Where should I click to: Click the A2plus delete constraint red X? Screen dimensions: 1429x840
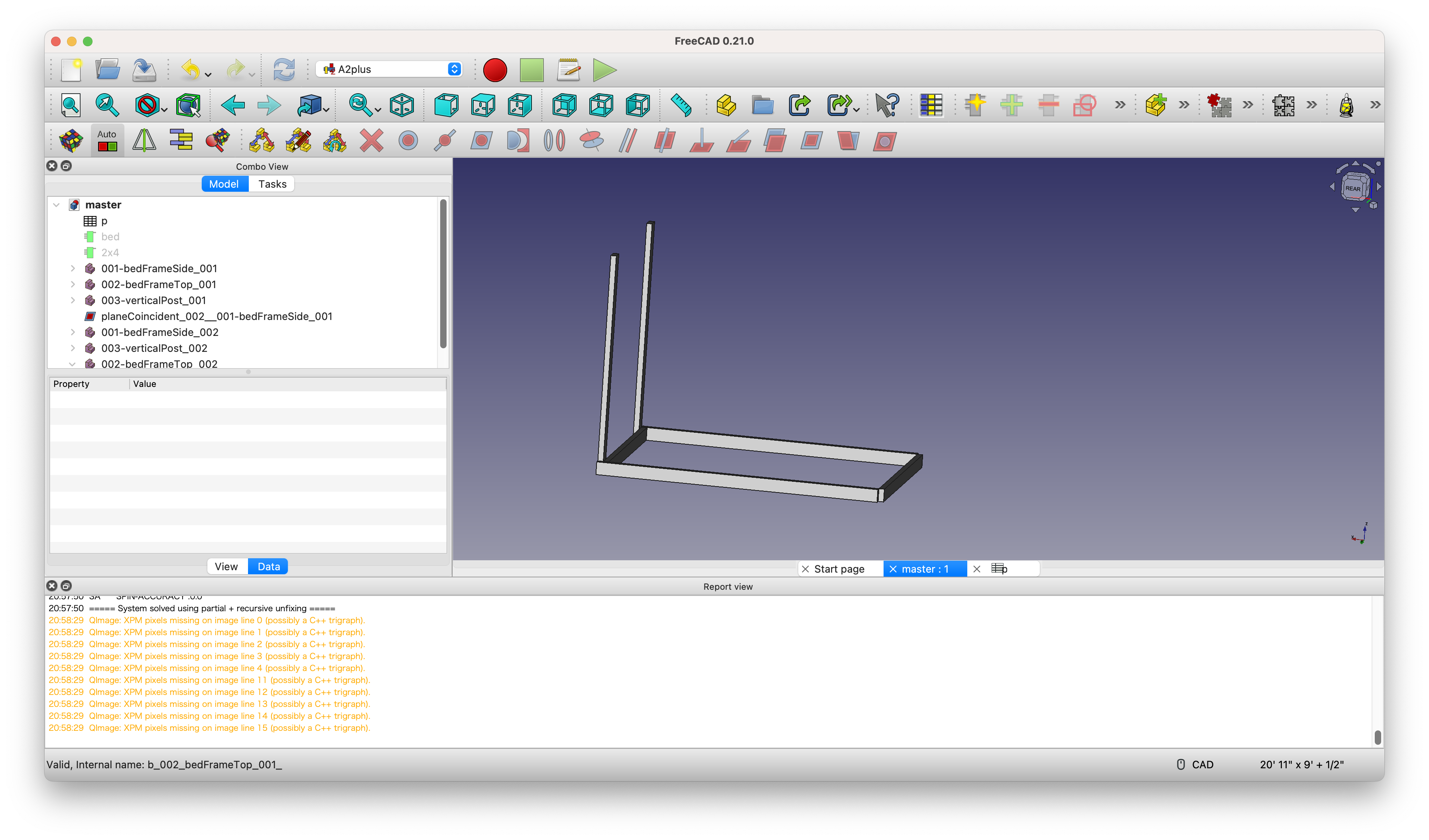[x=372, y=141]
